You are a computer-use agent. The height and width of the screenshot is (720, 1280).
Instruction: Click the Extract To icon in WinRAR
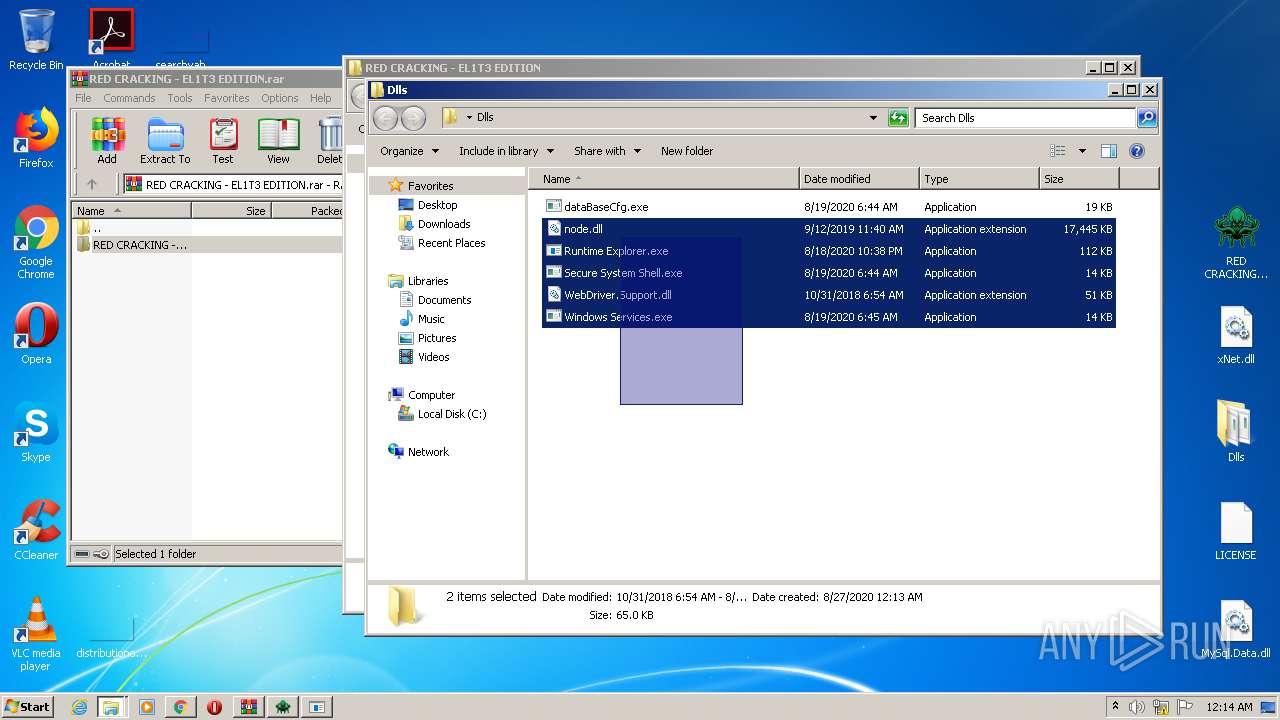click(x=165, y=140)
